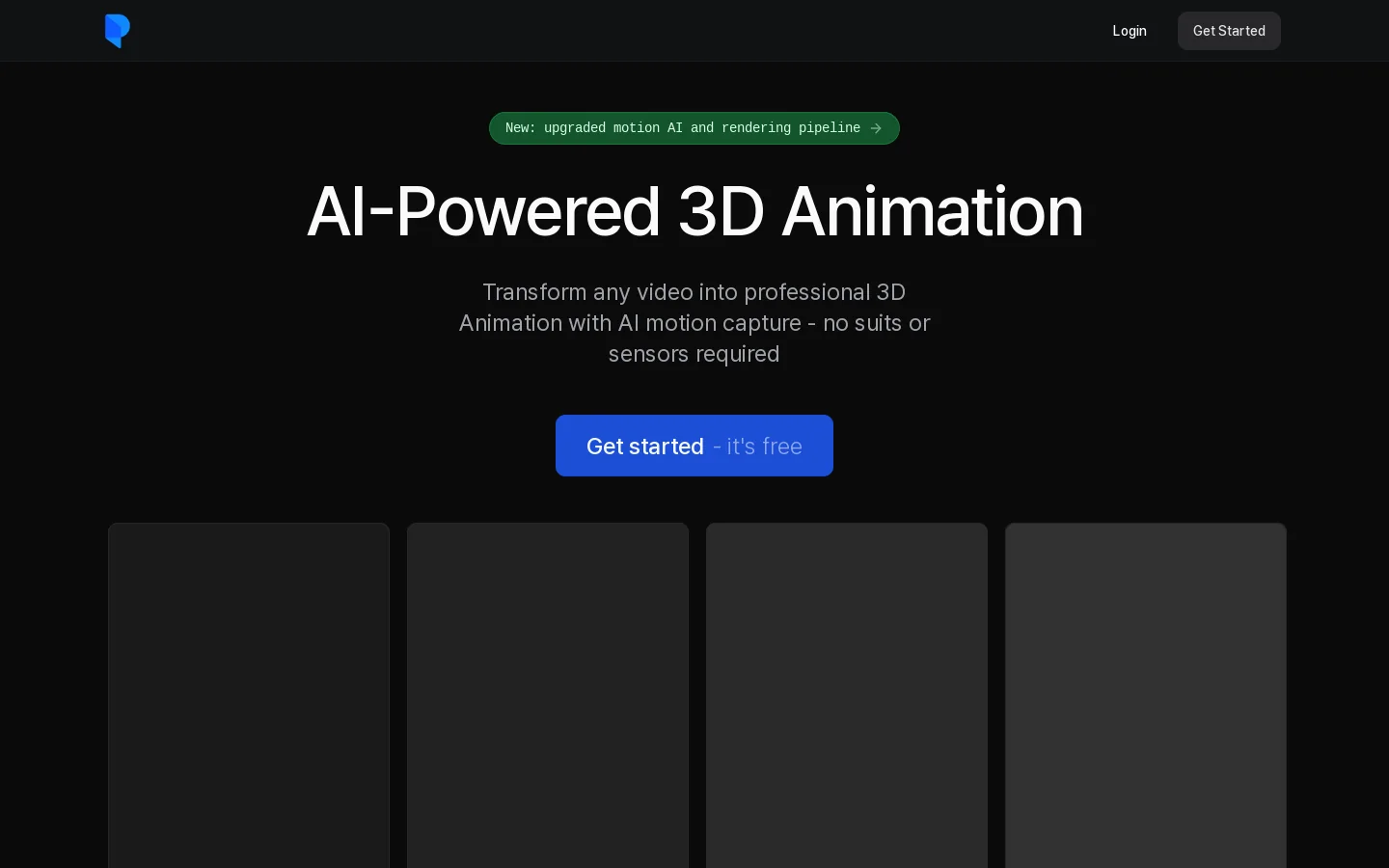Click the Get Started header button
1389x868 pixels.
point(1229,31)
